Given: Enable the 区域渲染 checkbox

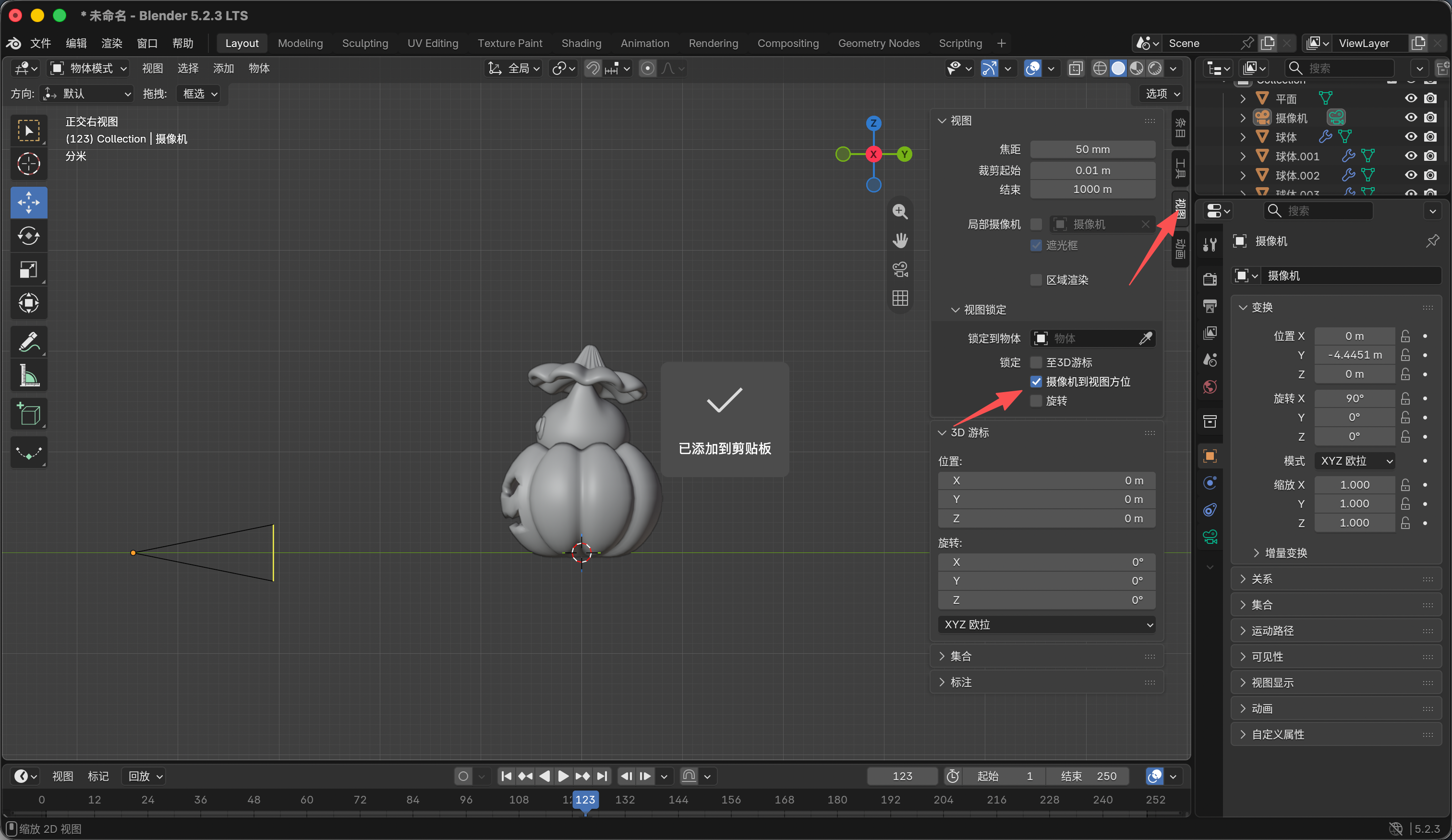Looking at the screenshot, I should (1036, 280).
